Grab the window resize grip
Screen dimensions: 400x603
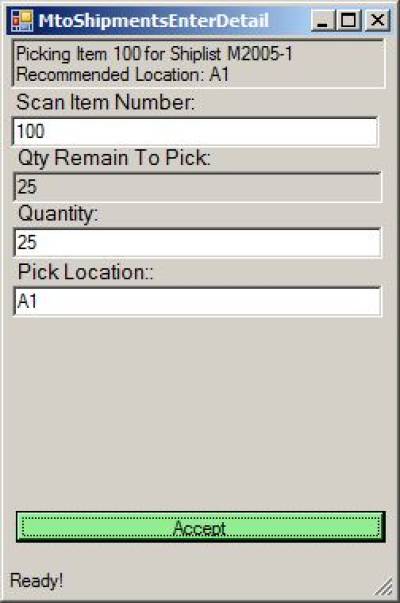click(x=384, y=587)
